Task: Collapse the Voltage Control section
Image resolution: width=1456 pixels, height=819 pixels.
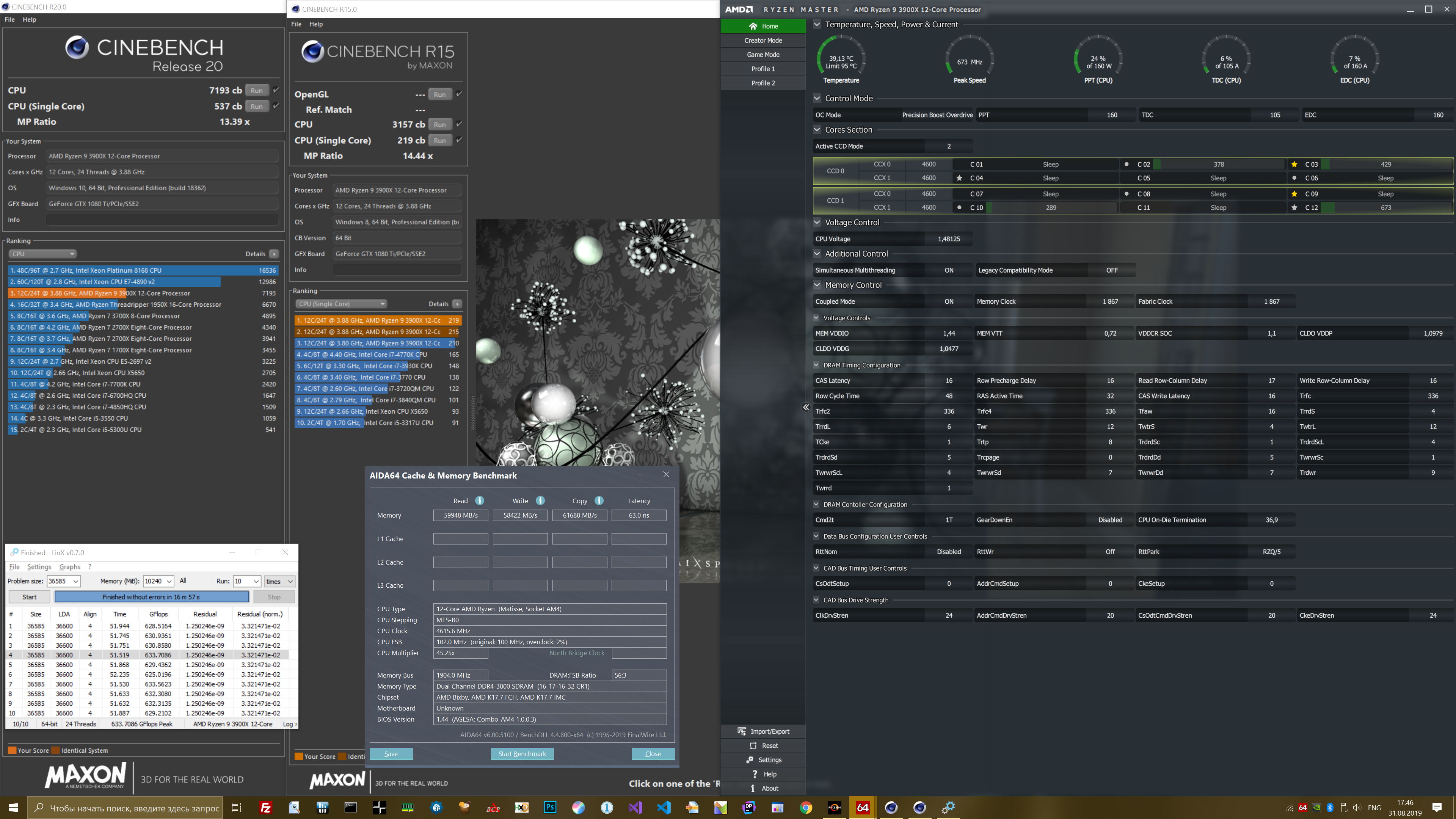Action: click(x=817, y=222)
